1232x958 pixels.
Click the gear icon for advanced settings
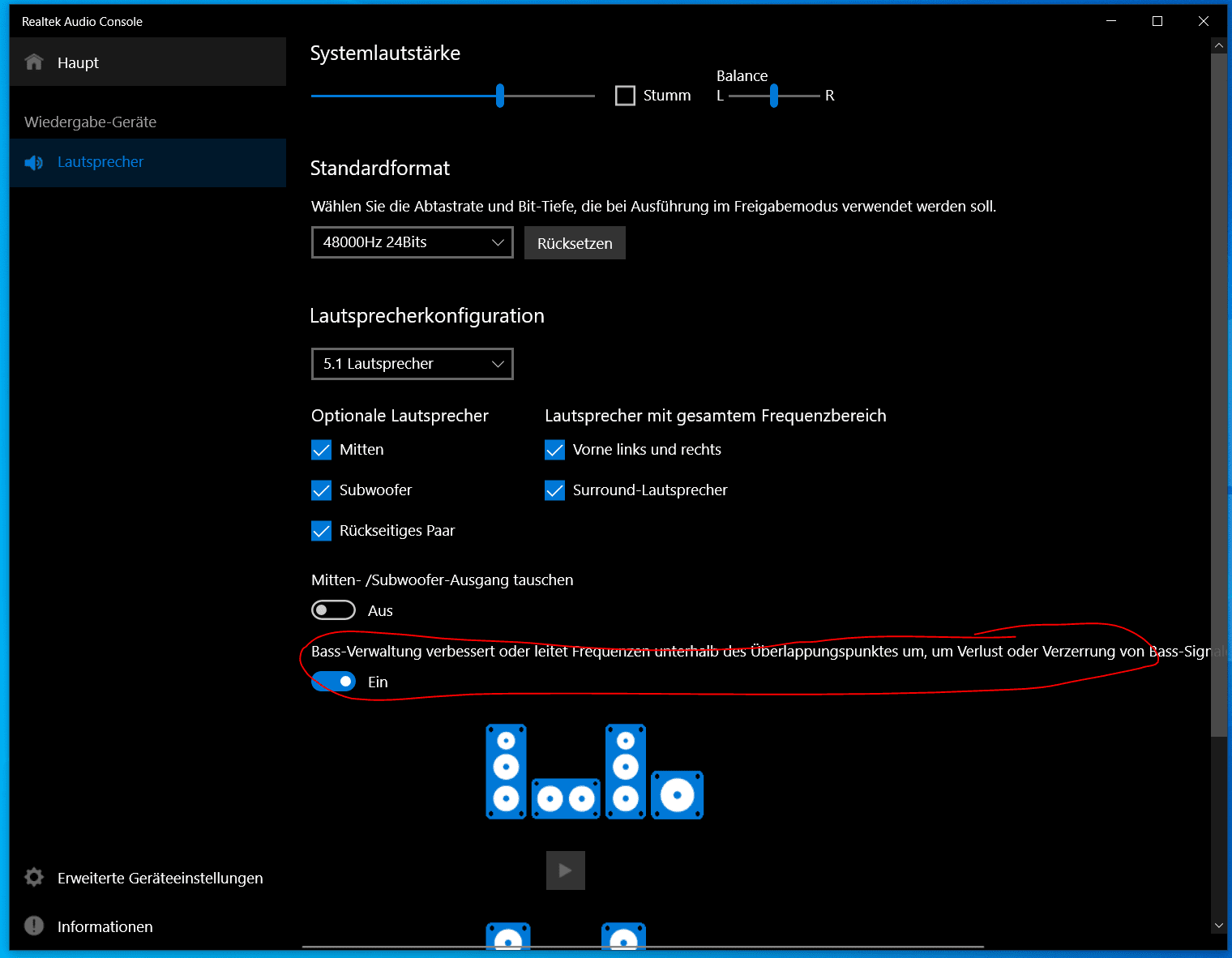[34, 877]
